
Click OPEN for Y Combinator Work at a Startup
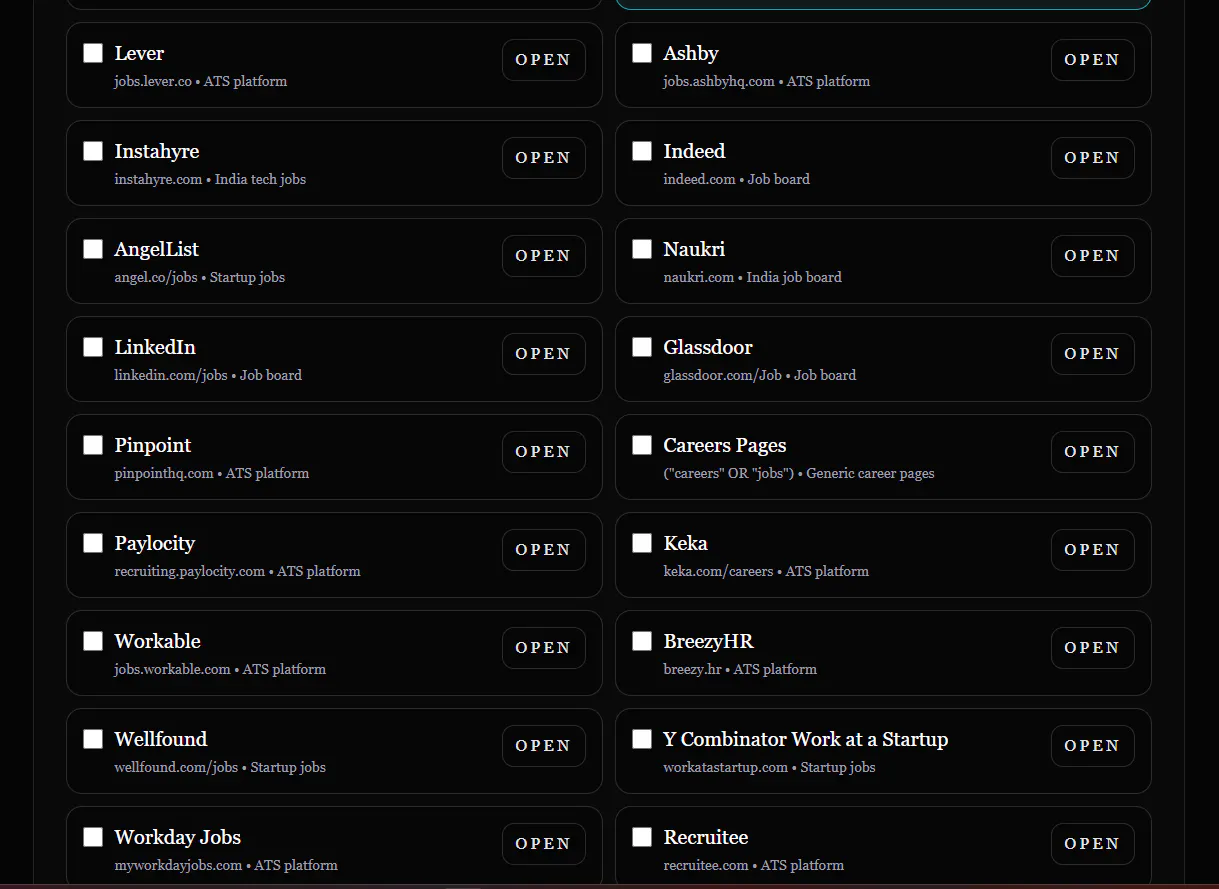click(1093, 746)
